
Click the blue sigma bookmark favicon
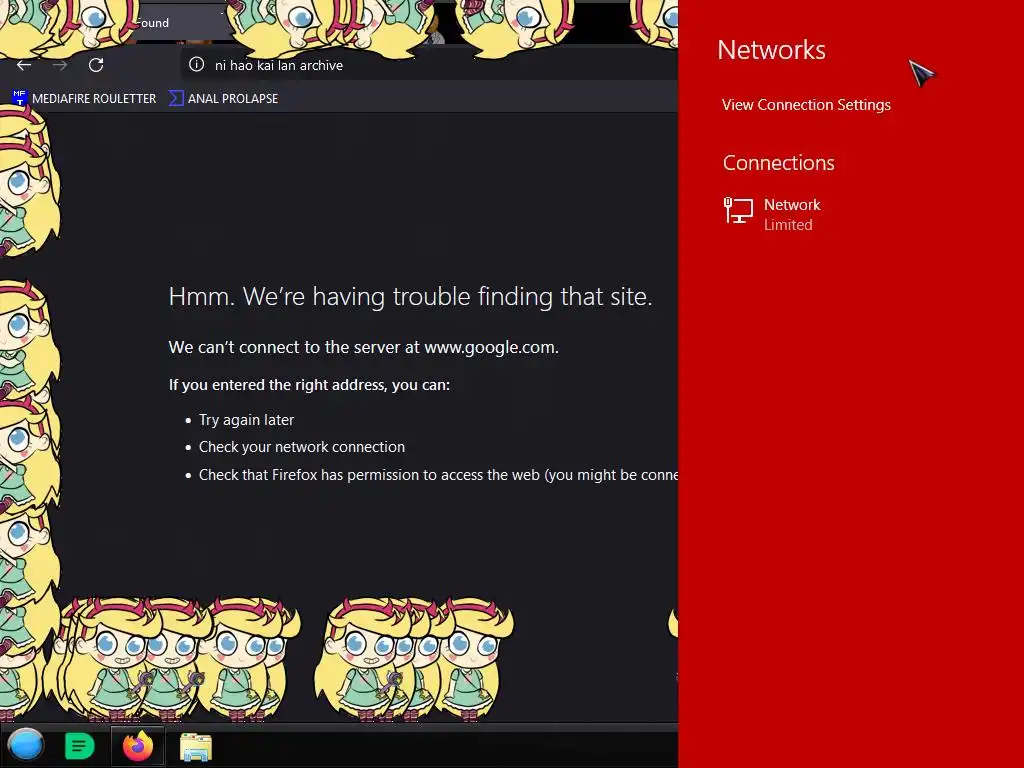pos(176,98)
